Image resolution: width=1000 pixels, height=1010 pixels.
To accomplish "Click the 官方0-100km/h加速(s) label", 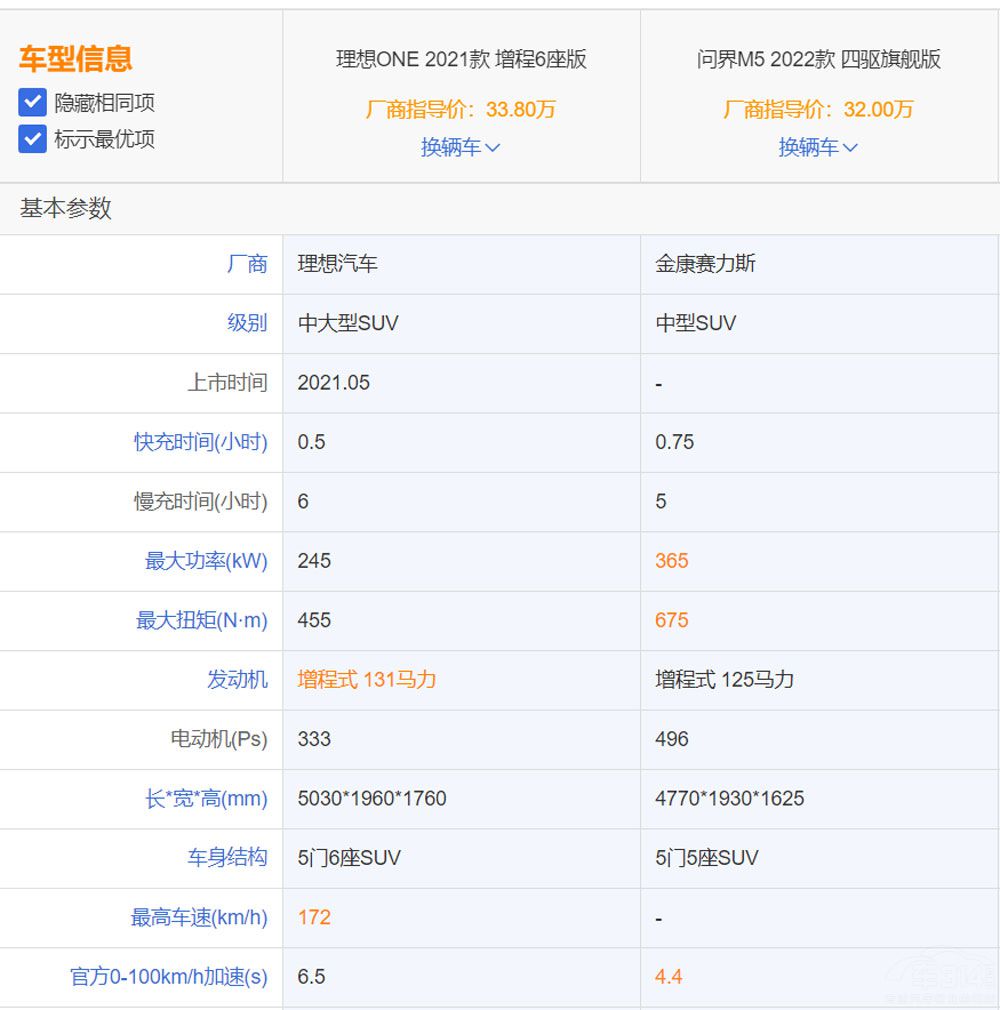I will coord(169,977).
